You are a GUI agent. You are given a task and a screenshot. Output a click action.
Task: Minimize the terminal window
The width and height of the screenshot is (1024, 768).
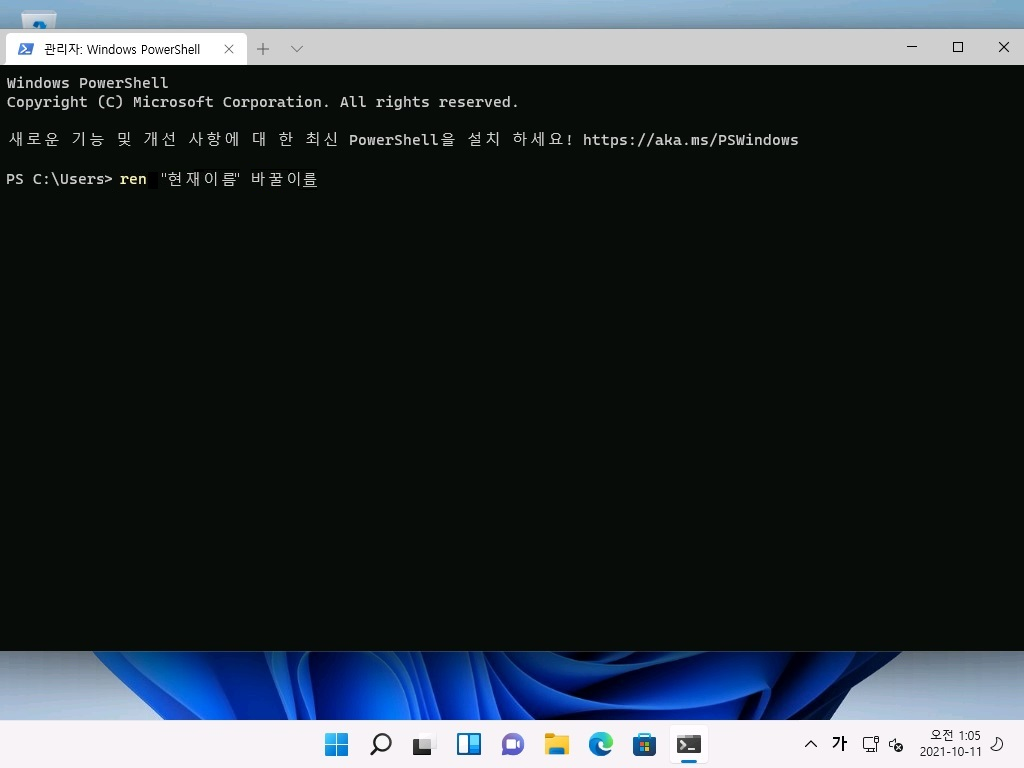(x=912, y=47)
